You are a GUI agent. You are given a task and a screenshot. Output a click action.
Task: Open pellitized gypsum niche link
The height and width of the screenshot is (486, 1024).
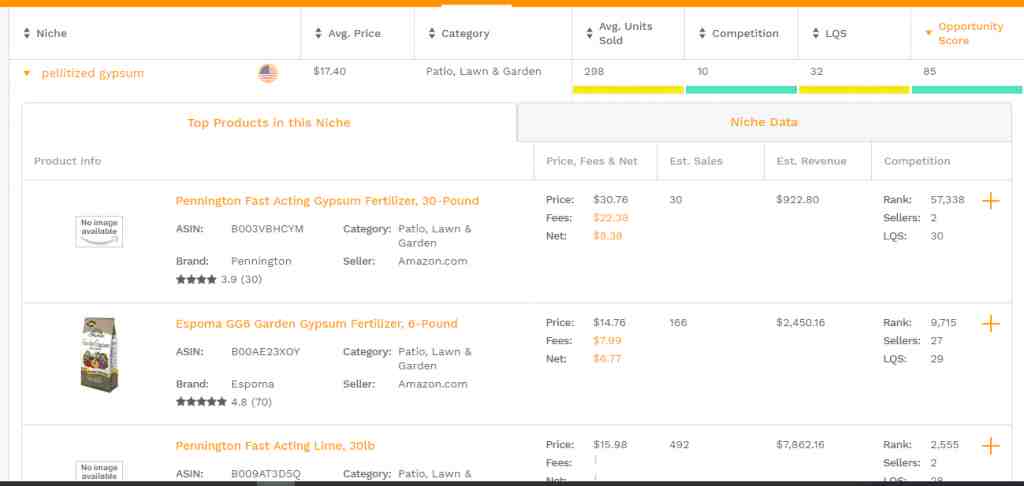(x=93, y=73)
